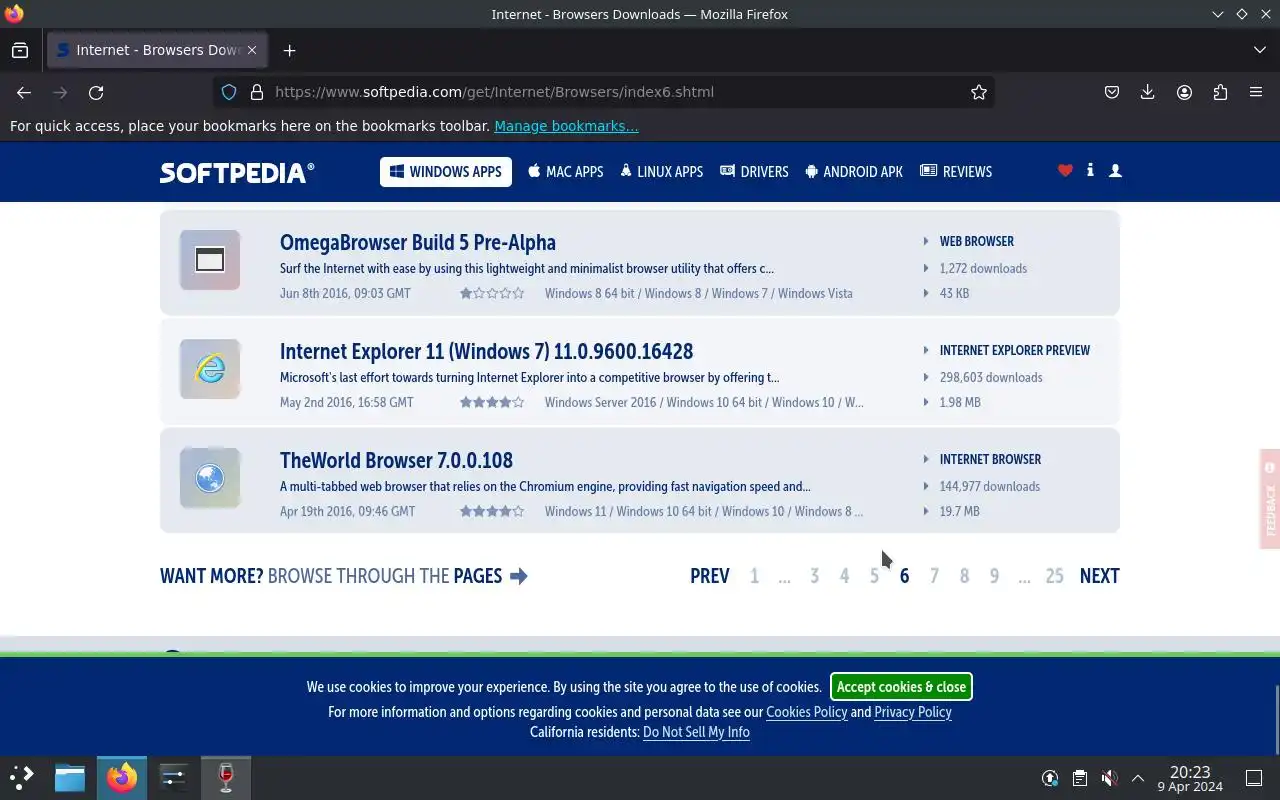Click the info icon in Softpedia header

click(x=1090, y=171)
